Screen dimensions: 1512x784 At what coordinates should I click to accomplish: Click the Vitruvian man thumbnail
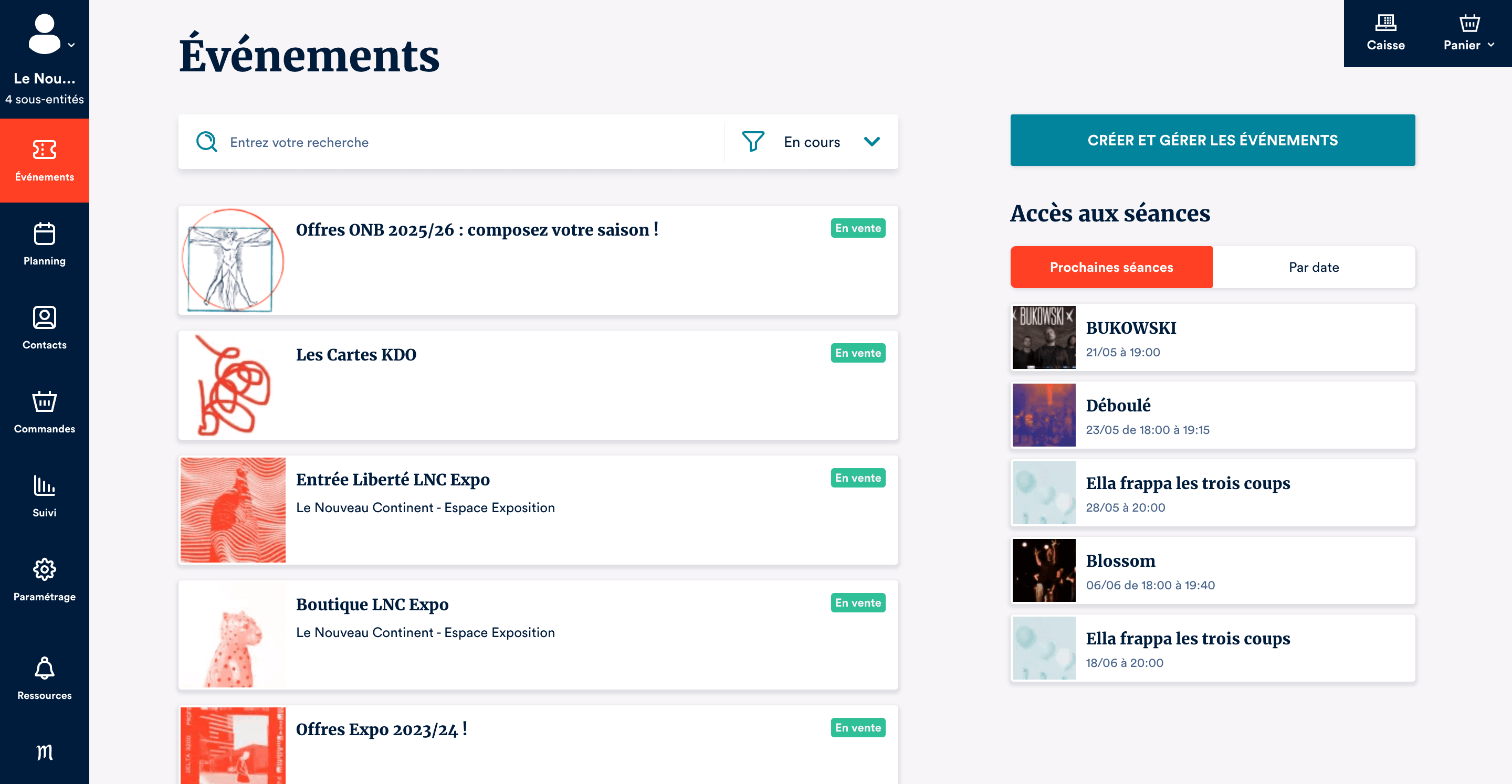(x=233, y=261)
